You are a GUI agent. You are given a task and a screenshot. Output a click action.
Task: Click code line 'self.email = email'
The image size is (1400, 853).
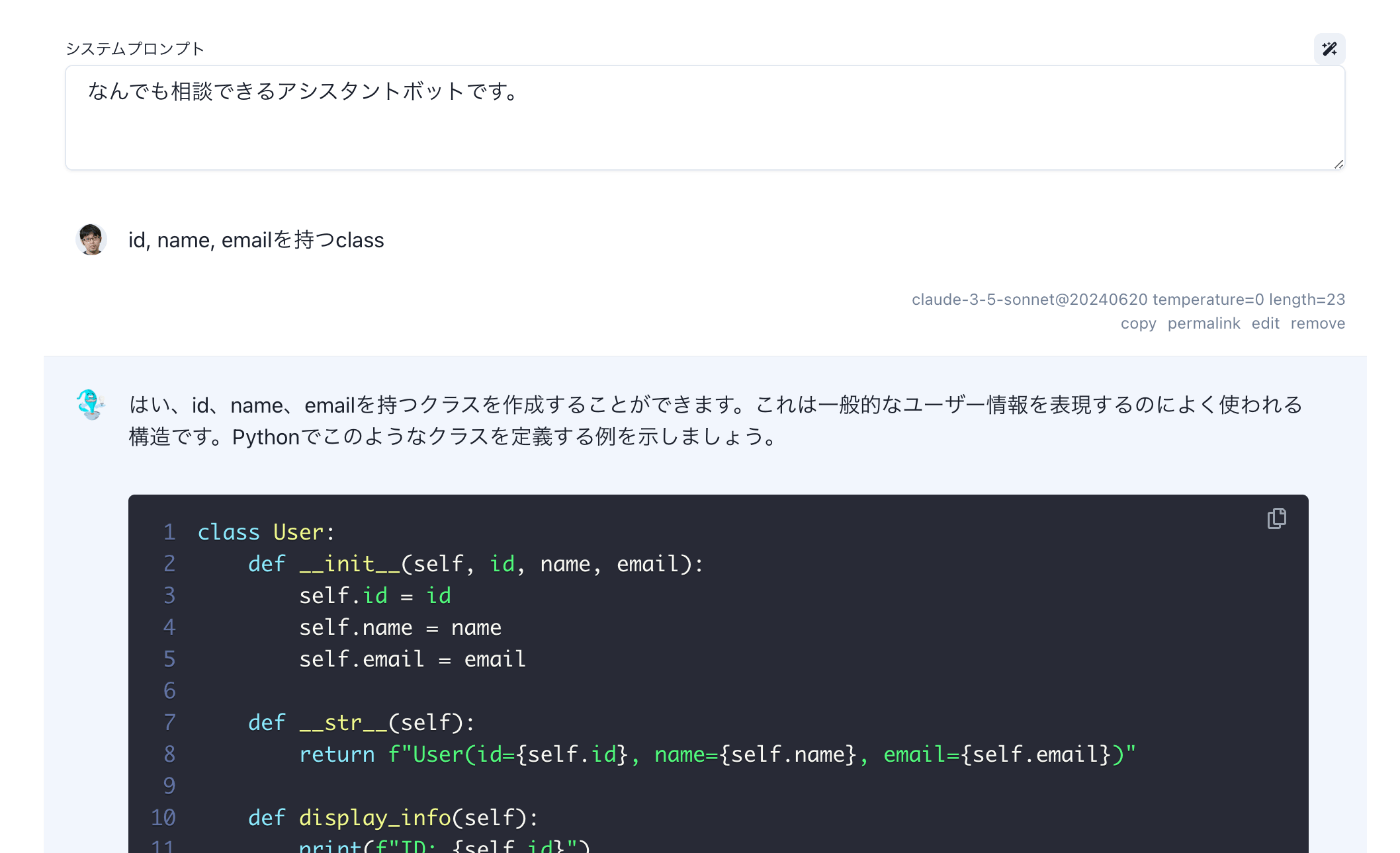(412, 659)
